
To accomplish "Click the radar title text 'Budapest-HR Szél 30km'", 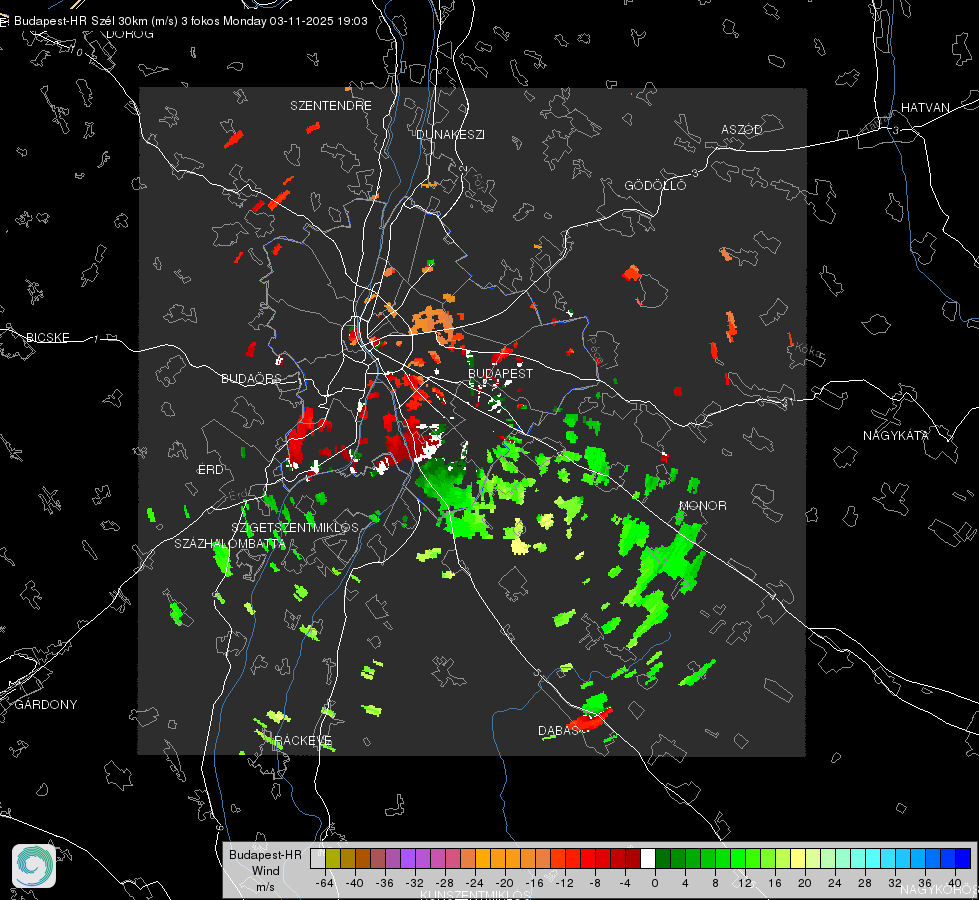I will 80,21.
